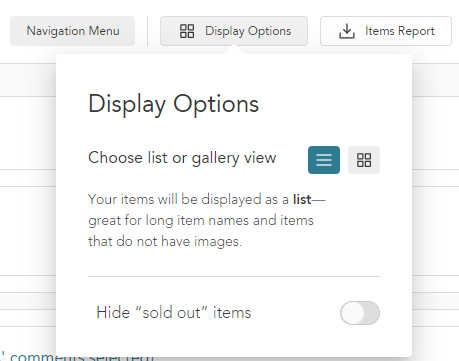Click the "Choose list or gallery view" label
The image size is (459, 361).
pyautogui.click(x=182, y=158)
